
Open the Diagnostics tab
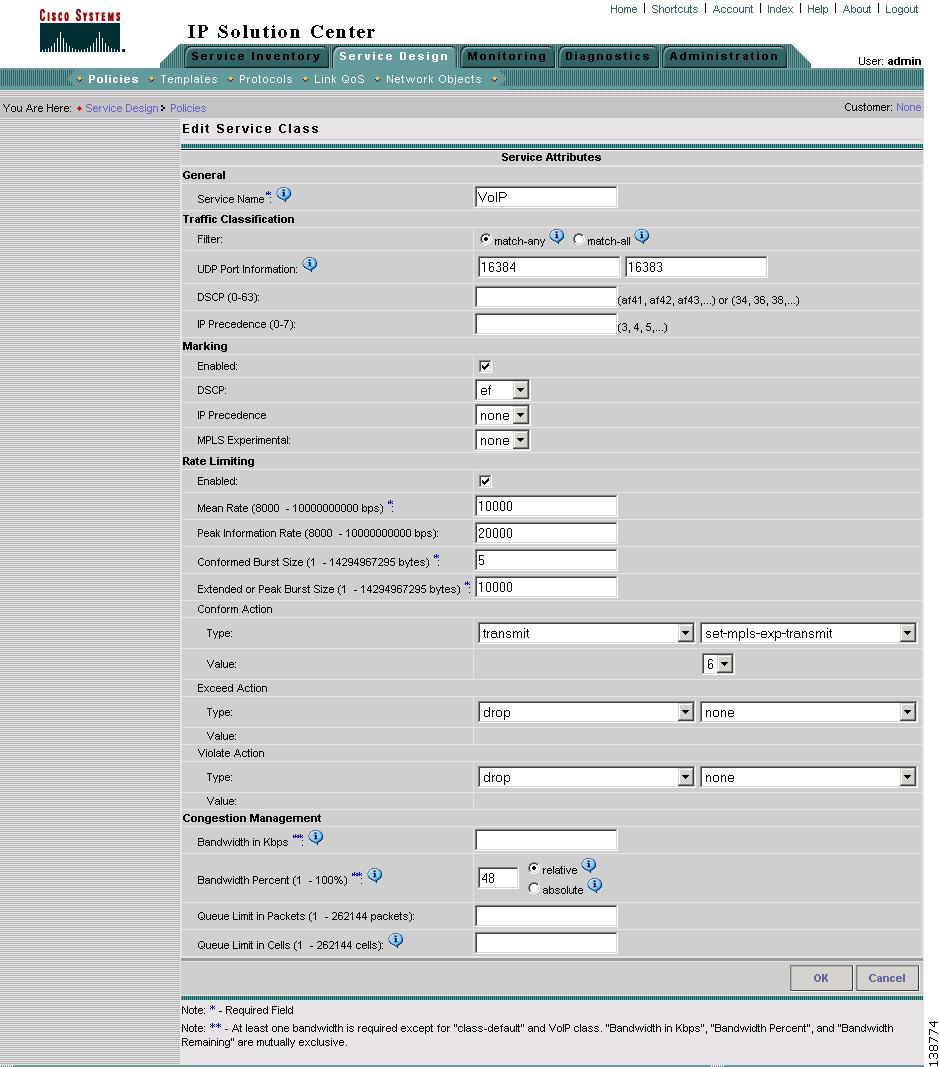[x=608, y=56]
